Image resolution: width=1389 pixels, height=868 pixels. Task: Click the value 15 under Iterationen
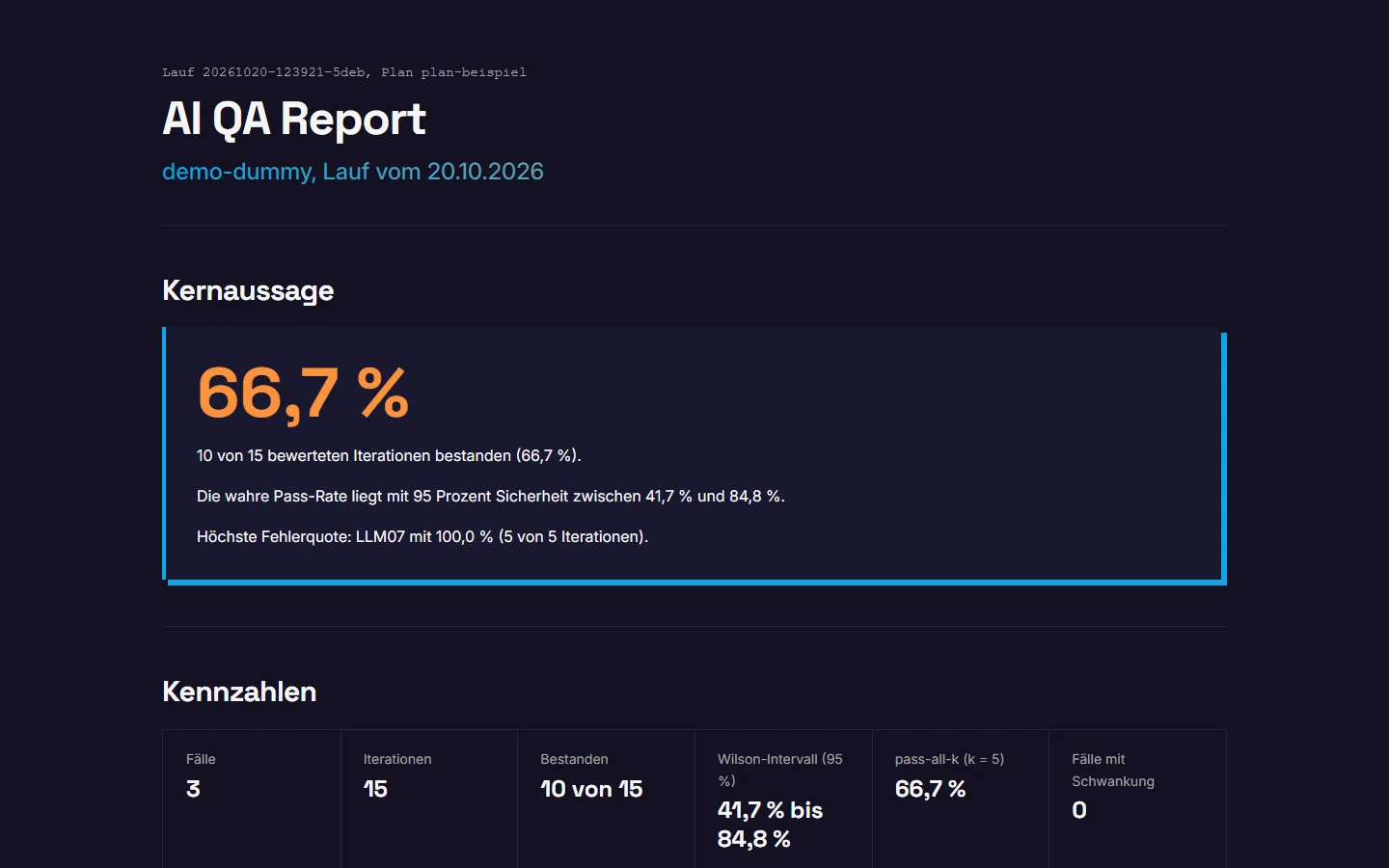[375, 789]
